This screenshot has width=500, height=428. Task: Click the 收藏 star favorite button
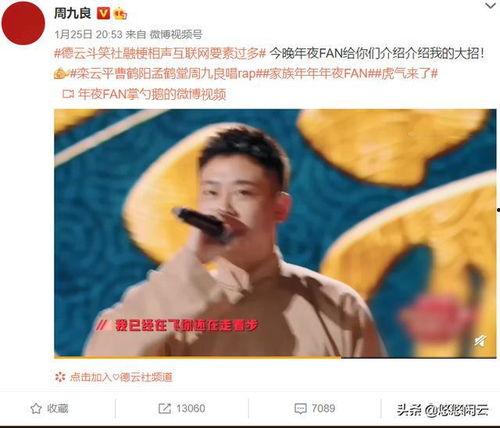tap(49, 408)
